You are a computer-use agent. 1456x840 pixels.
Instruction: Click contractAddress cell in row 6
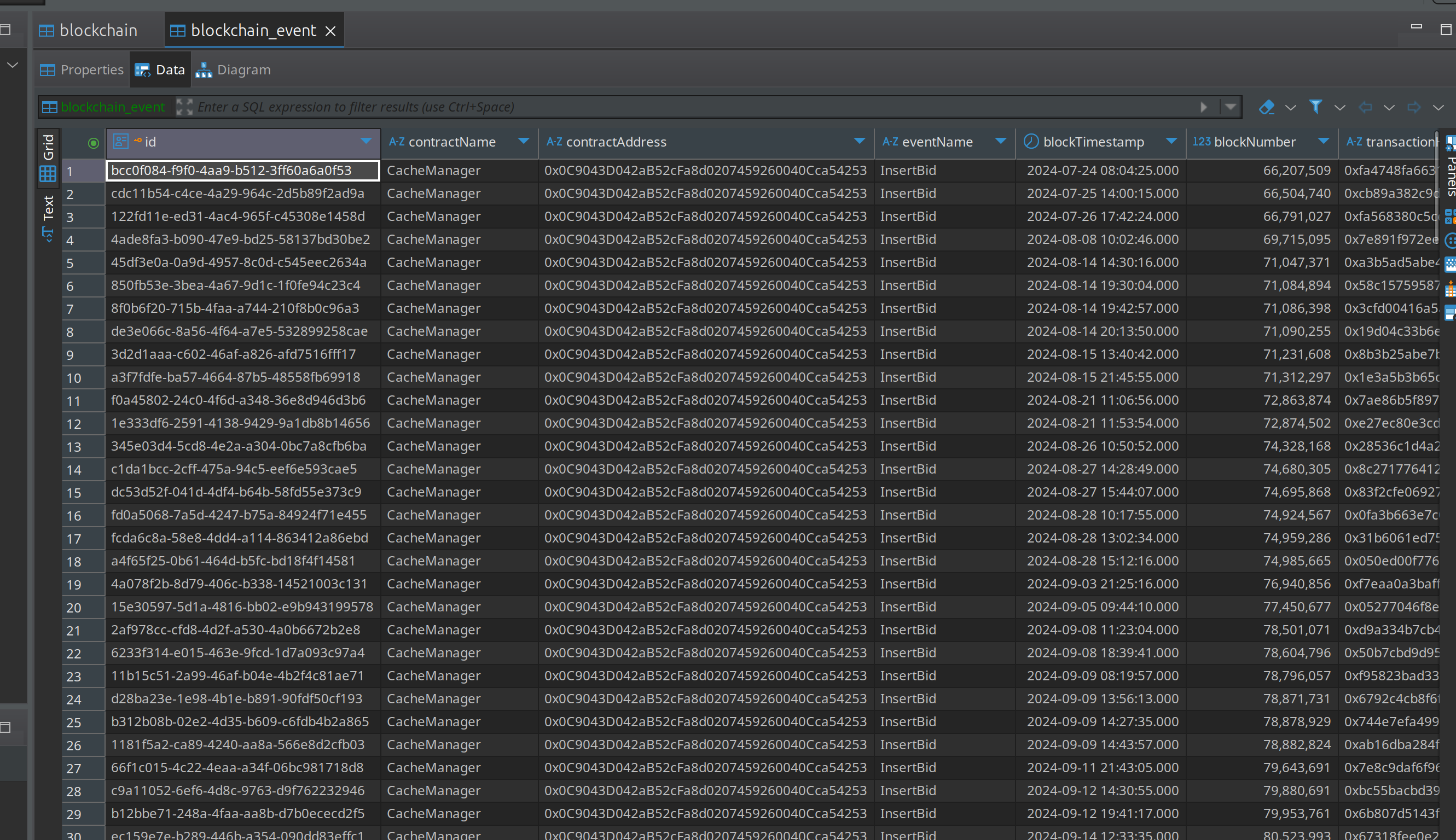coord(706,285)
